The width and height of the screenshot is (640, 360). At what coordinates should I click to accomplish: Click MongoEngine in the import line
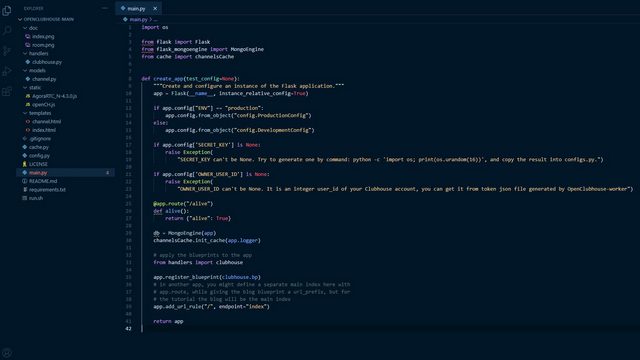247,49
